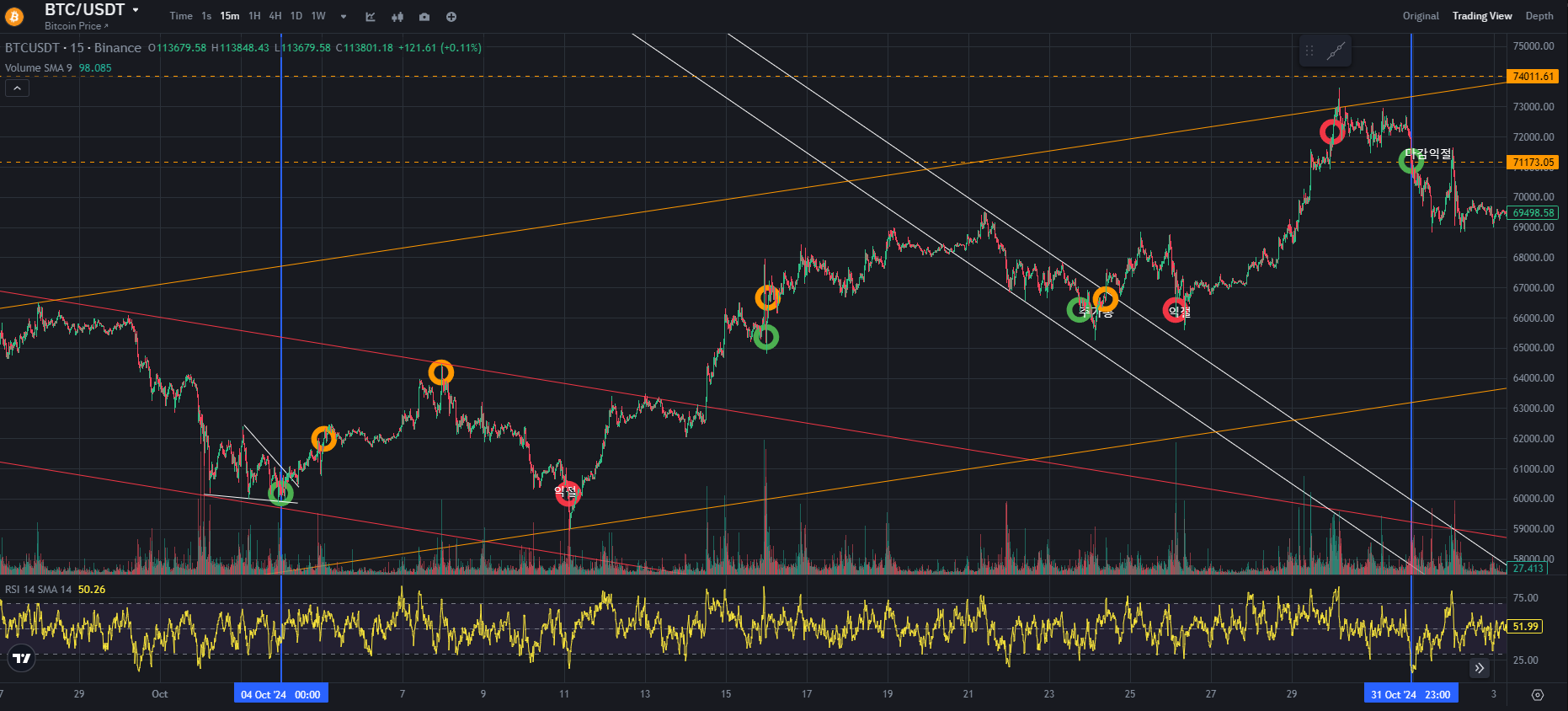Click the 65000.00 price axis label

click(1533, 348)
